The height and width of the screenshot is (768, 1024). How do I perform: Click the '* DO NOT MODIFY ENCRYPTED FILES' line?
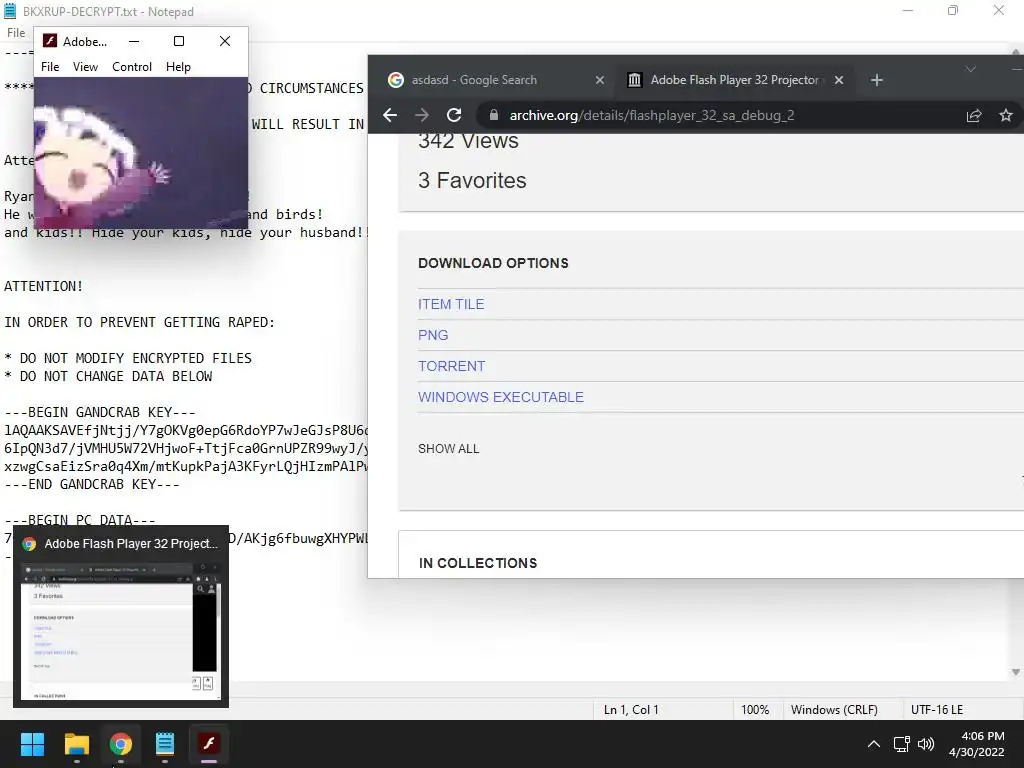coord(128,358)
